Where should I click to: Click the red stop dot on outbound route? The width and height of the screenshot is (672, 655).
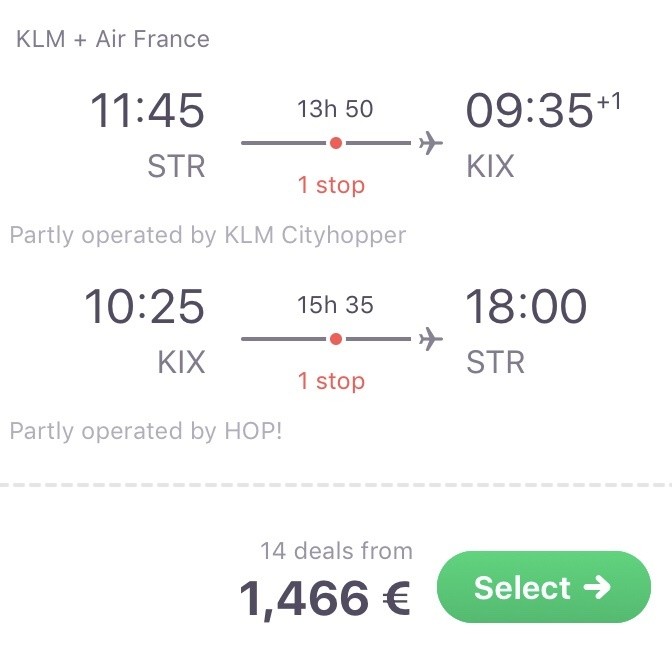(x=336, y=143)
